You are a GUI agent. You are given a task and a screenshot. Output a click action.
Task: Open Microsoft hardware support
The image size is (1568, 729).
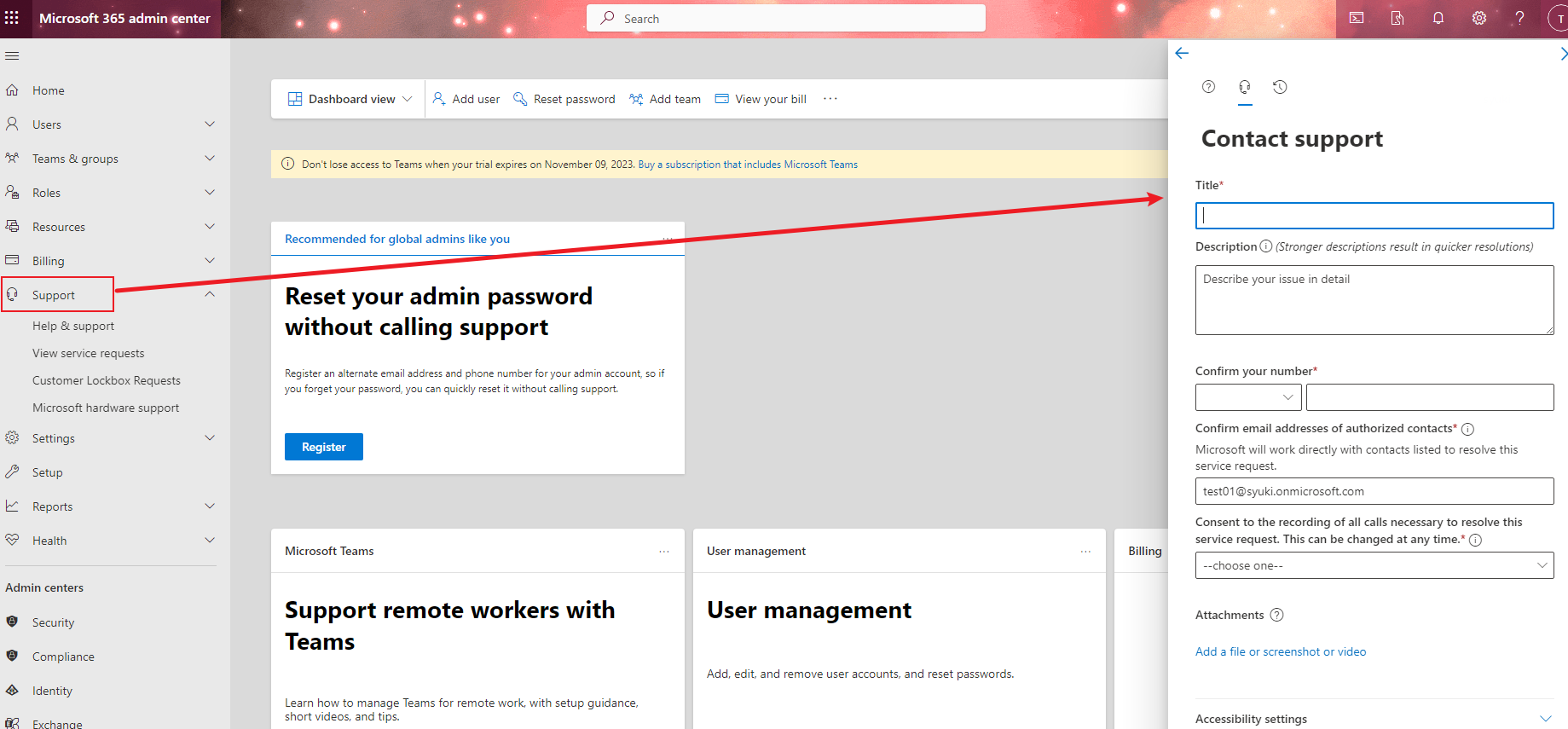coord(106,408)
